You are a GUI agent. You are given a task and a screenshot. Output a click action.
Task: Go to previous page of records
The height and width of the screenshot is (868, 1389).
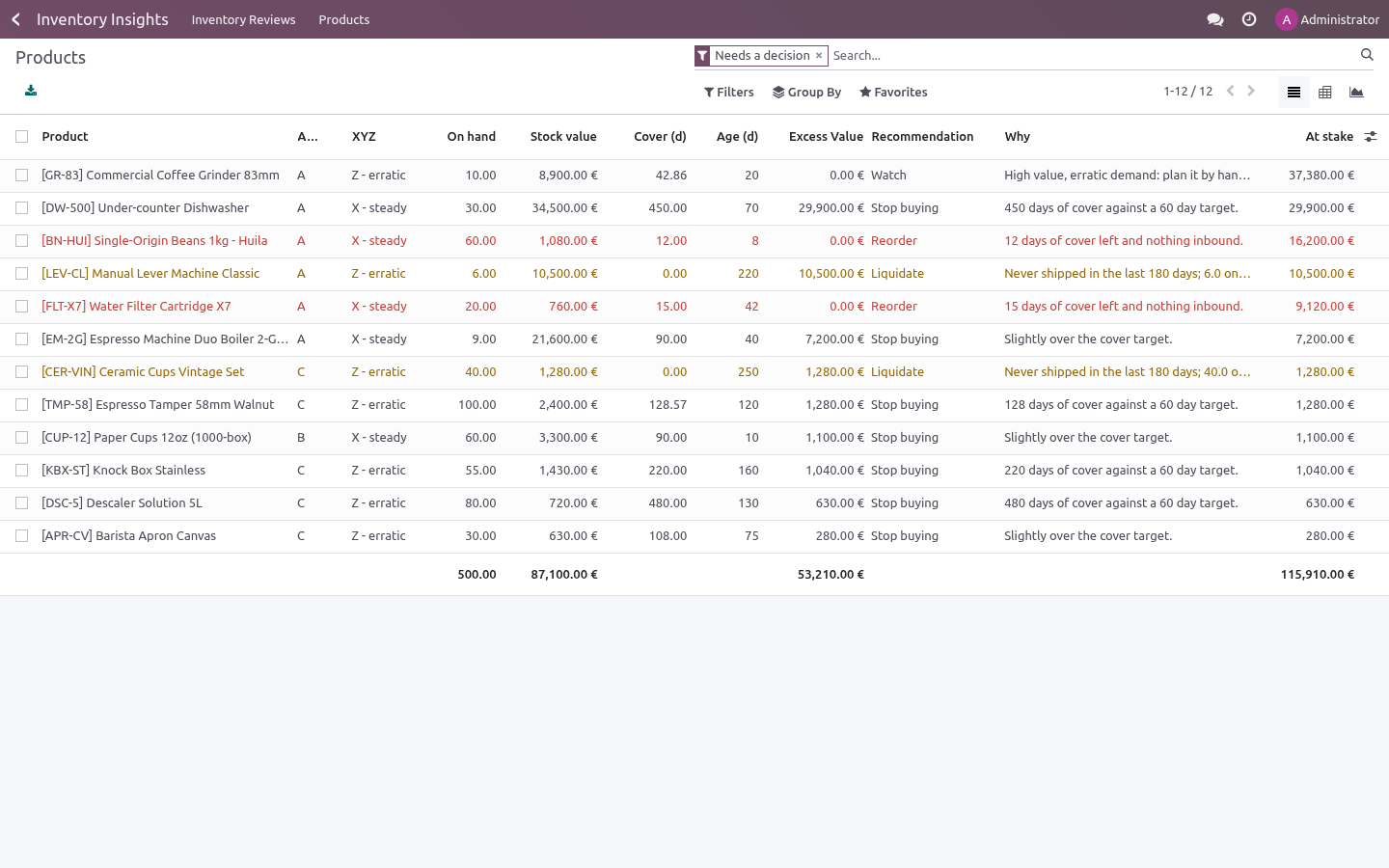[1231, 91]
